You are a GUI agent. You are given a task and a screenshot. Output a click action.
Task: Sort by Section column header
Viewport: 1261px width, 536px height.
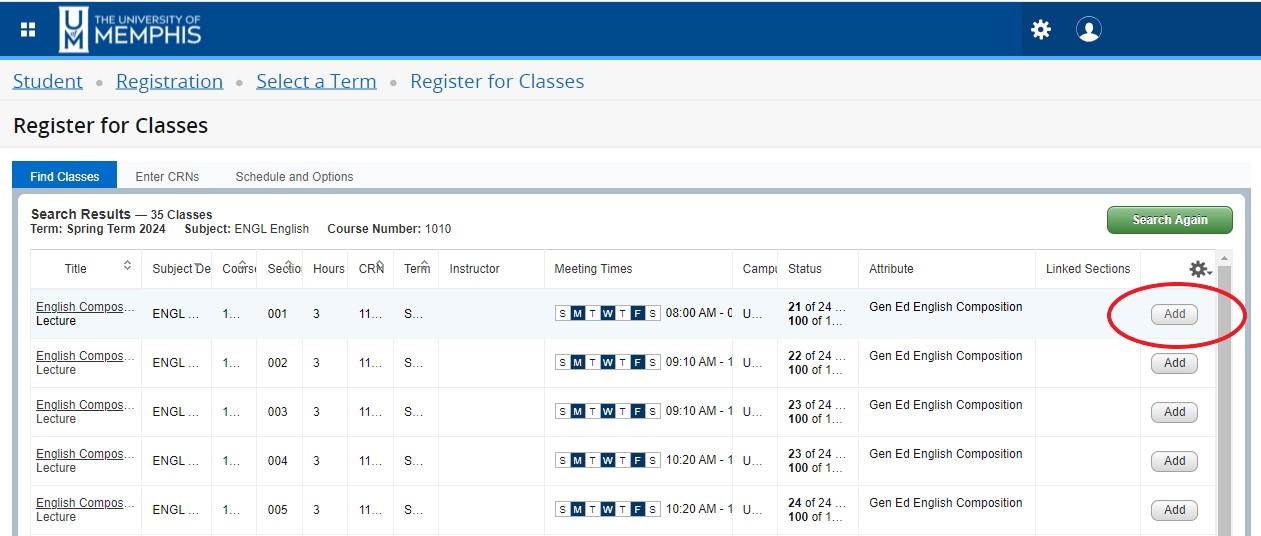point(278,268)
